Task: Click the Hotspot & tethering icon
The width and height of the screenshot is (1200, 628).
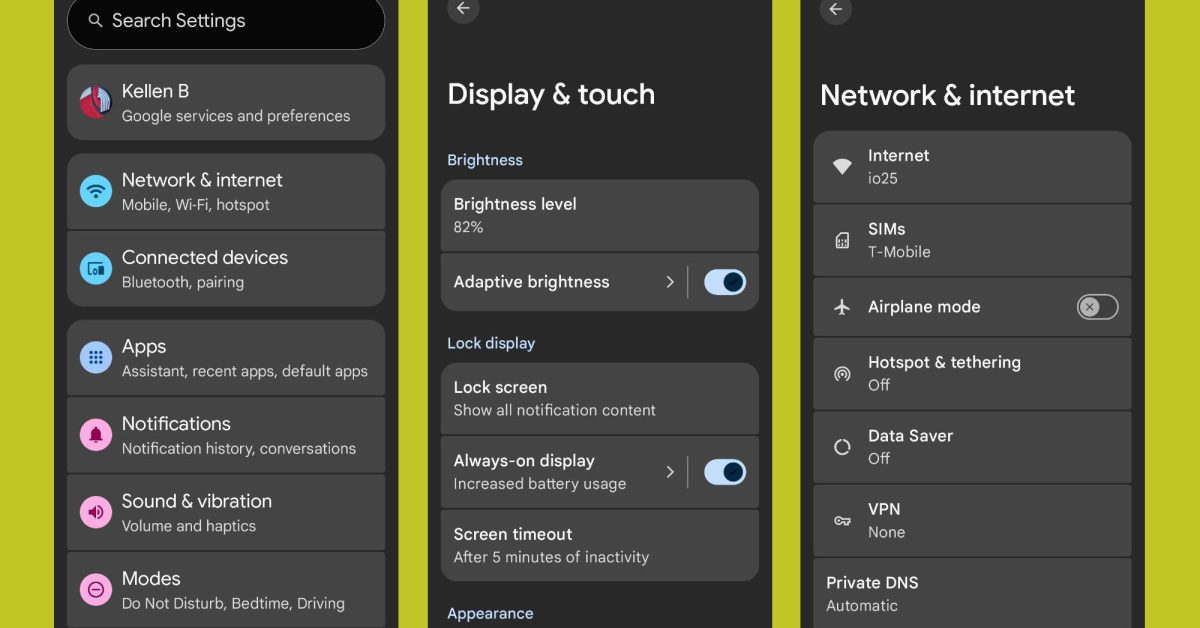Action: click(842, 374)
